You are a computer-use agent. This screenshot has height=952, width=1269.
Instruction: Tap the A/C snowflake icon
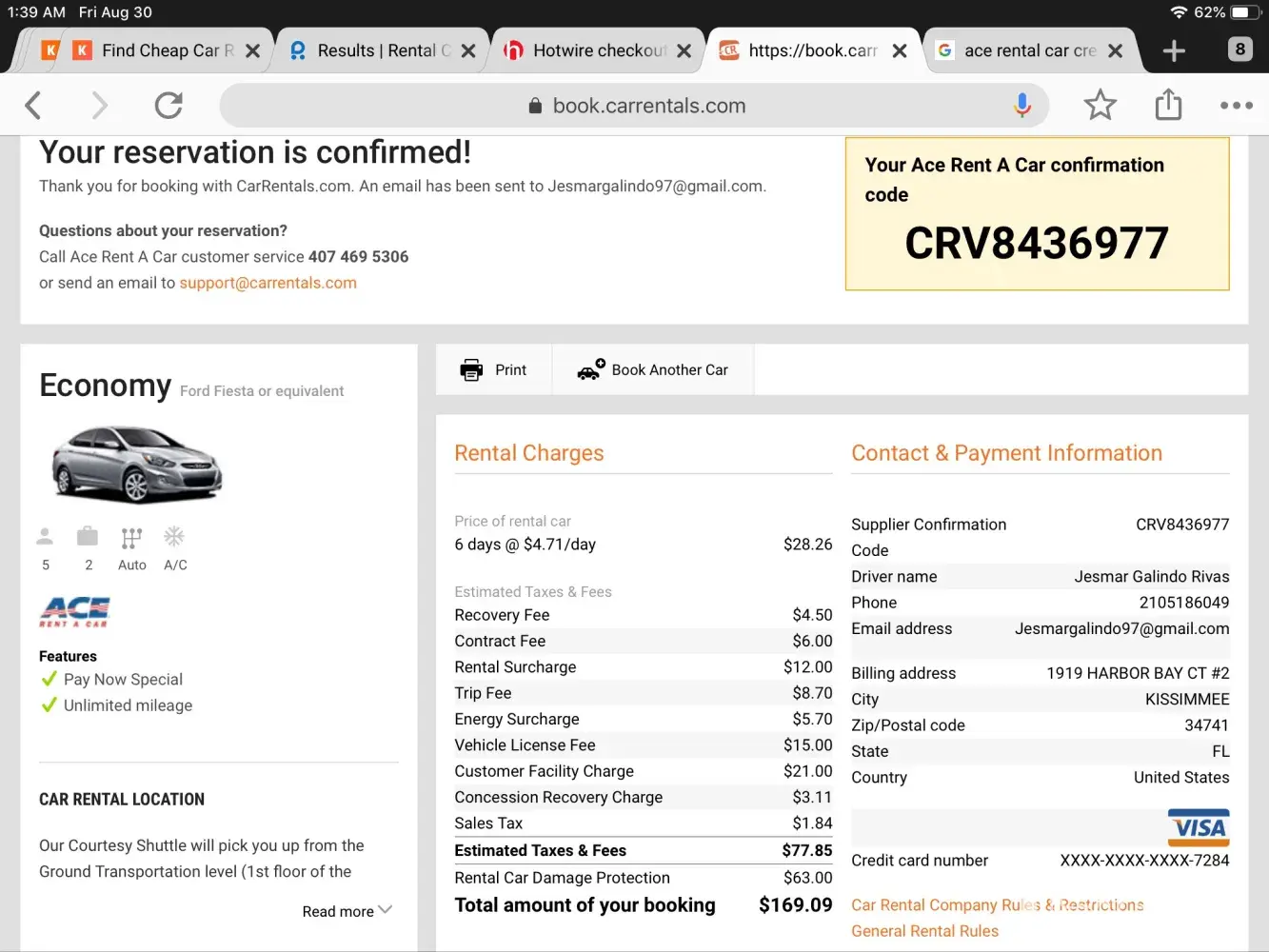coord(174,536)
